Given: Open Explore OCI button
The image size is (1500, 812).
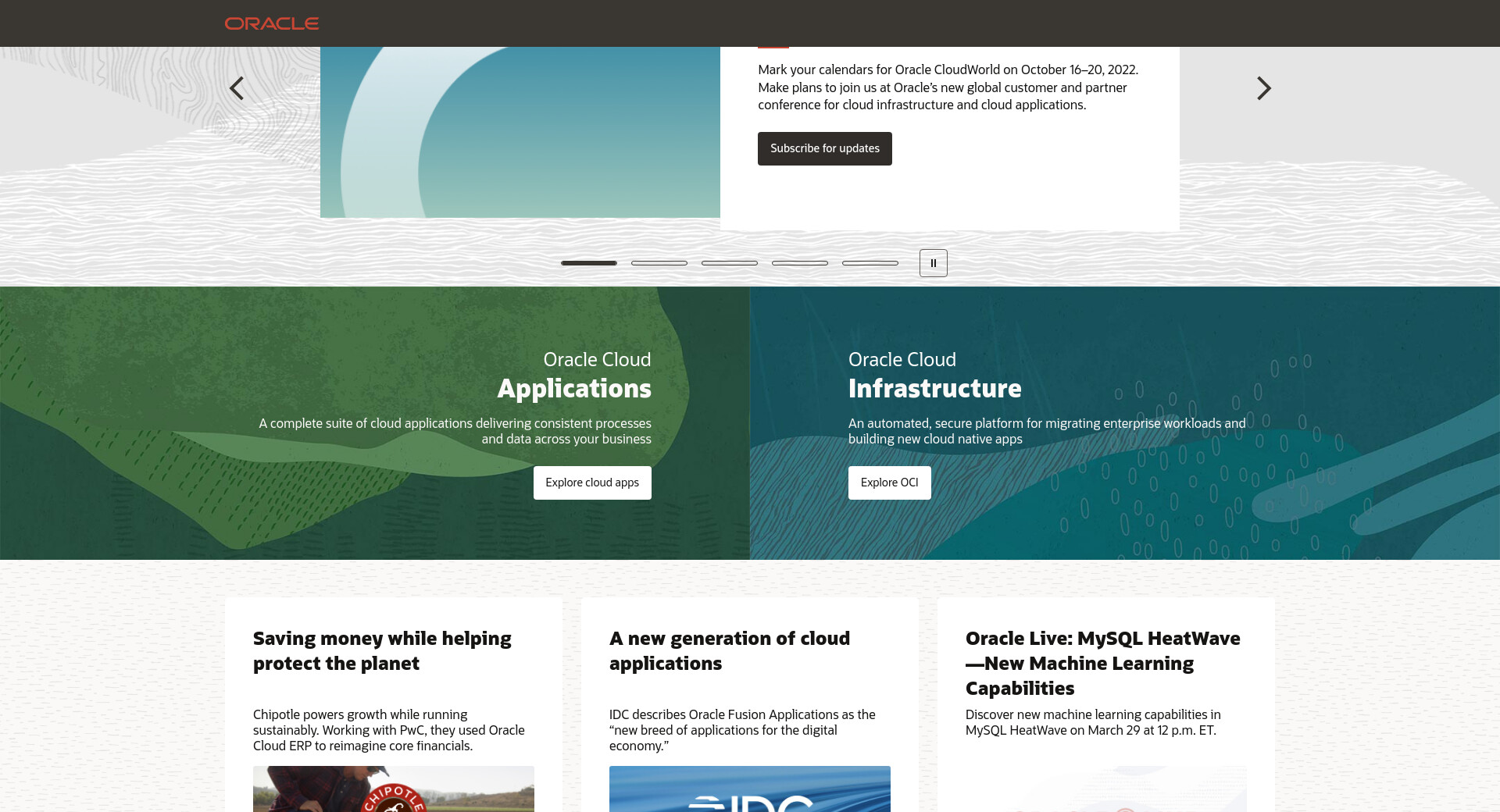Looking at the screenshot, I should point(889,483).
